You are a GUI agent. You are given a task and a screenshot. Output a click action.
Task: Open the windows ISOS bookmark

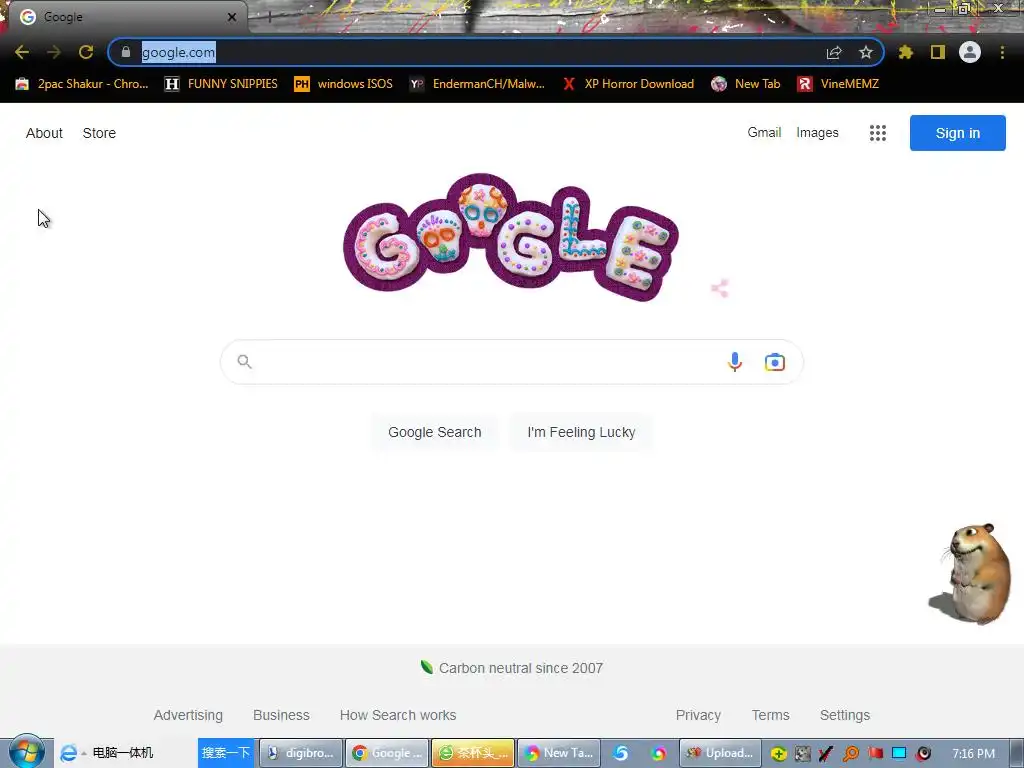344,84
